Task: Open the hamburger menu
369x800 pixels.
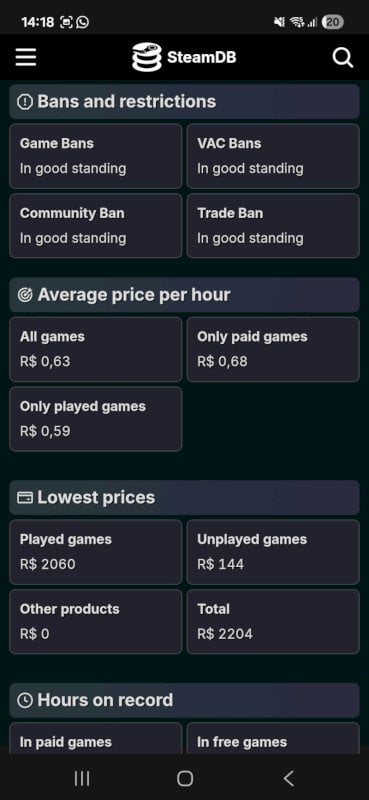Action: (x=26, y=58)
